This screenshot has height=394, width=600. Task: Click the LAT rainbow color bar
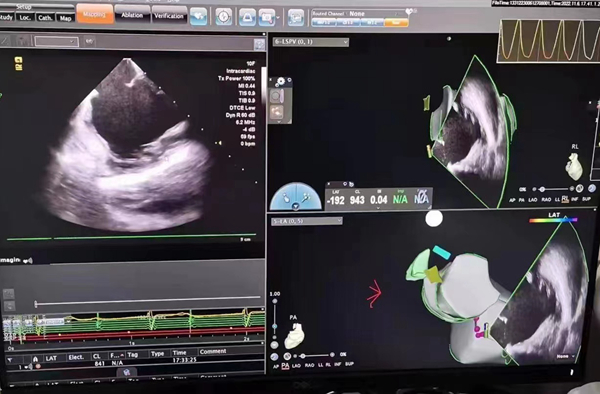(553, 220)
